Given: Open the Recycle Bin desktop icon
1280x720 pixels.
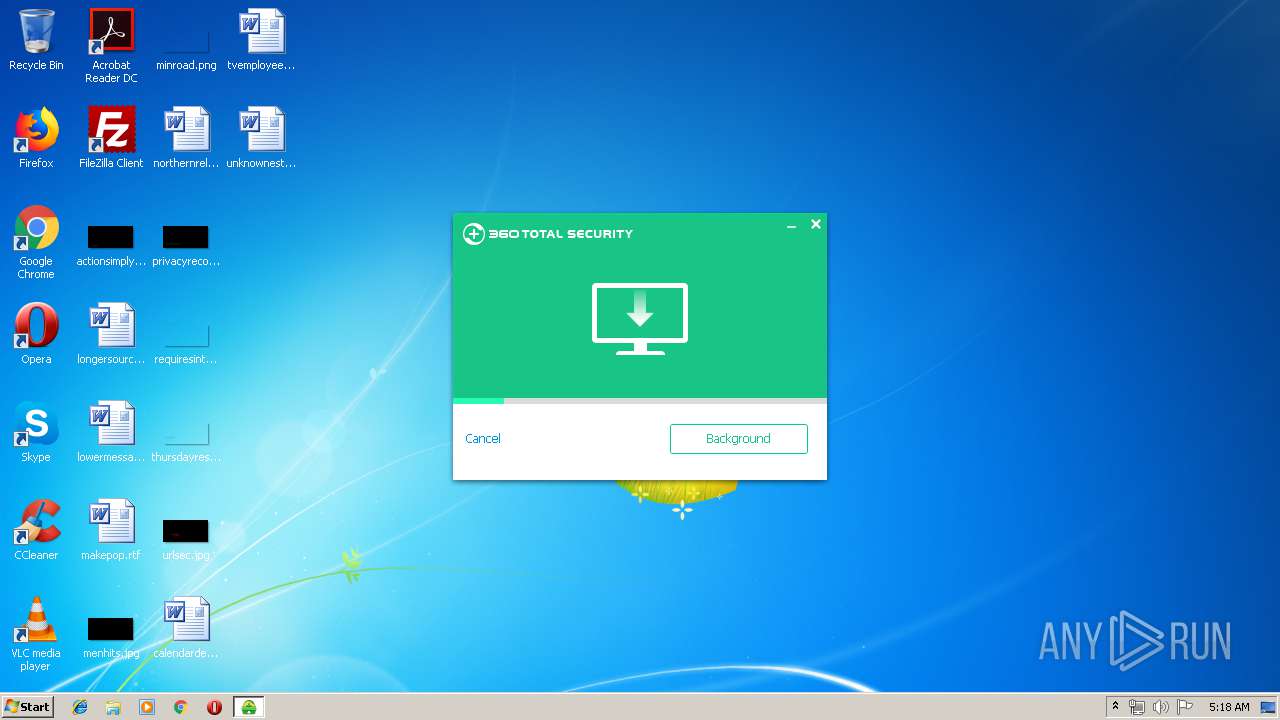Looking at the screenshot, I should coord(36,40).
